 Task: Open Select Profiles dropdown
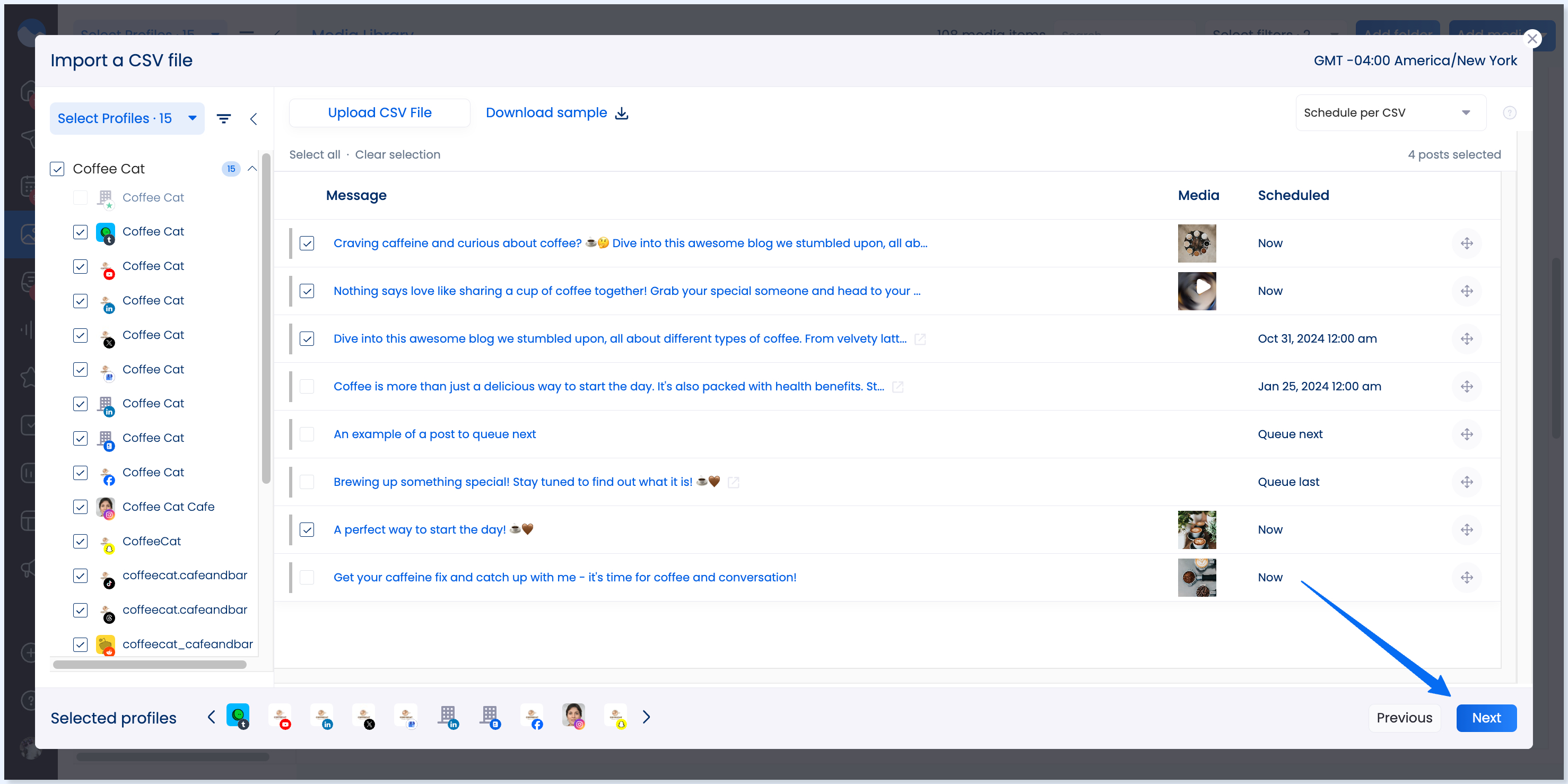[x=127, y=119]
